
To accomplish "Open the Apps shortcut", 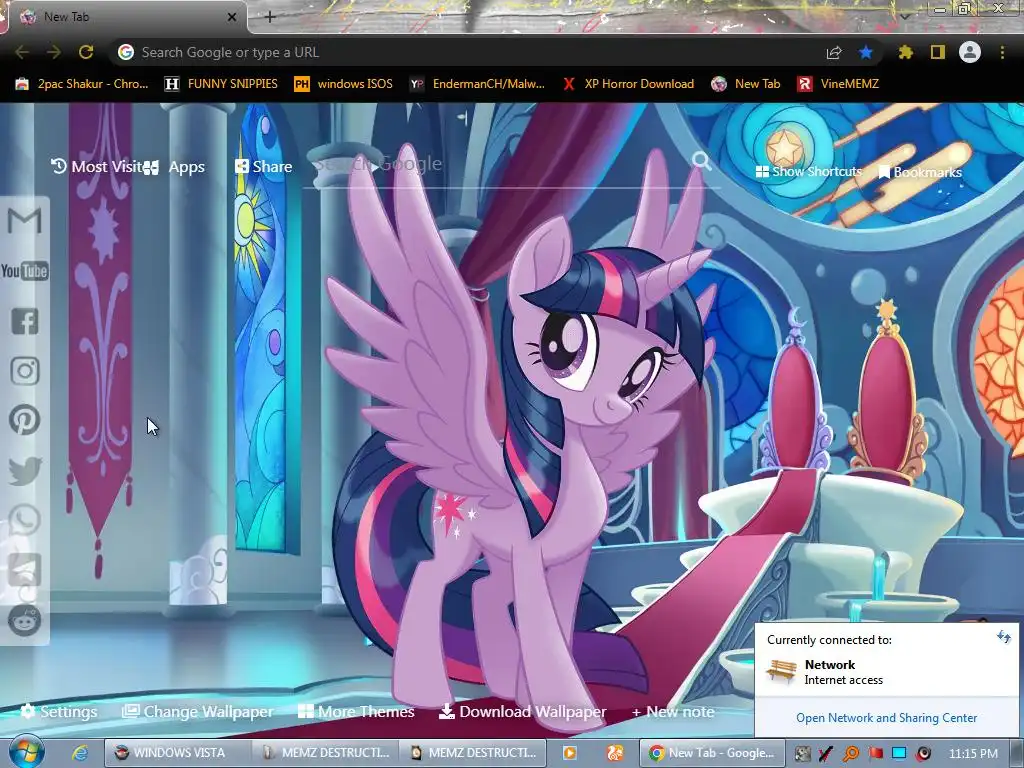I will coord(175,167).
